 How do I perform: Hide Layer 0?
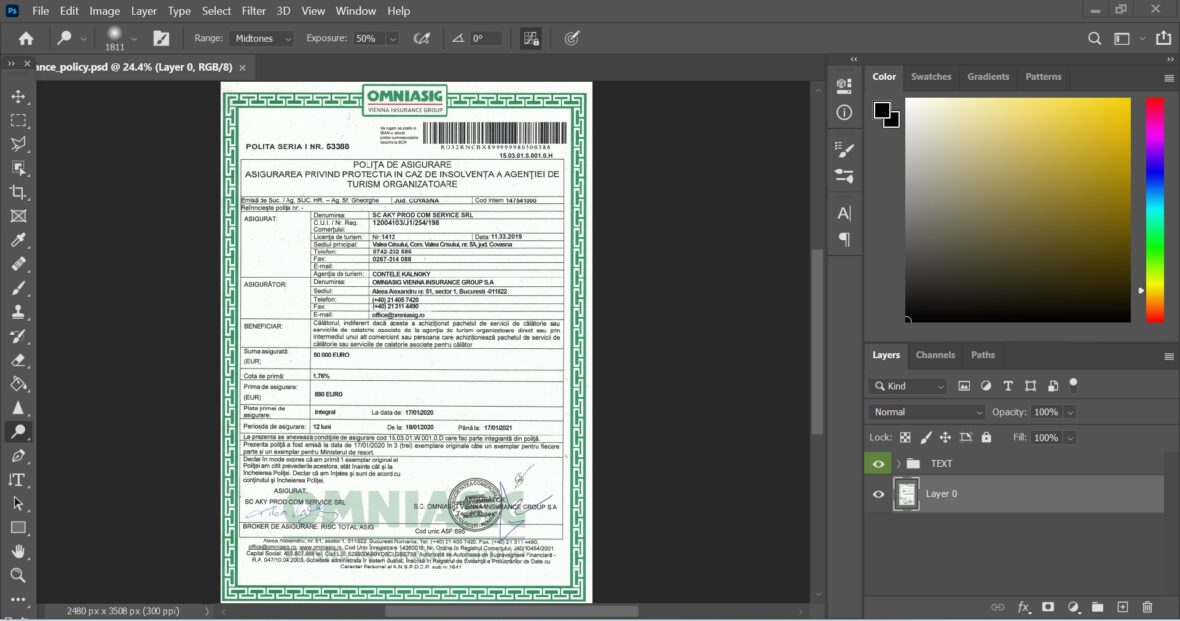point(879,494)
